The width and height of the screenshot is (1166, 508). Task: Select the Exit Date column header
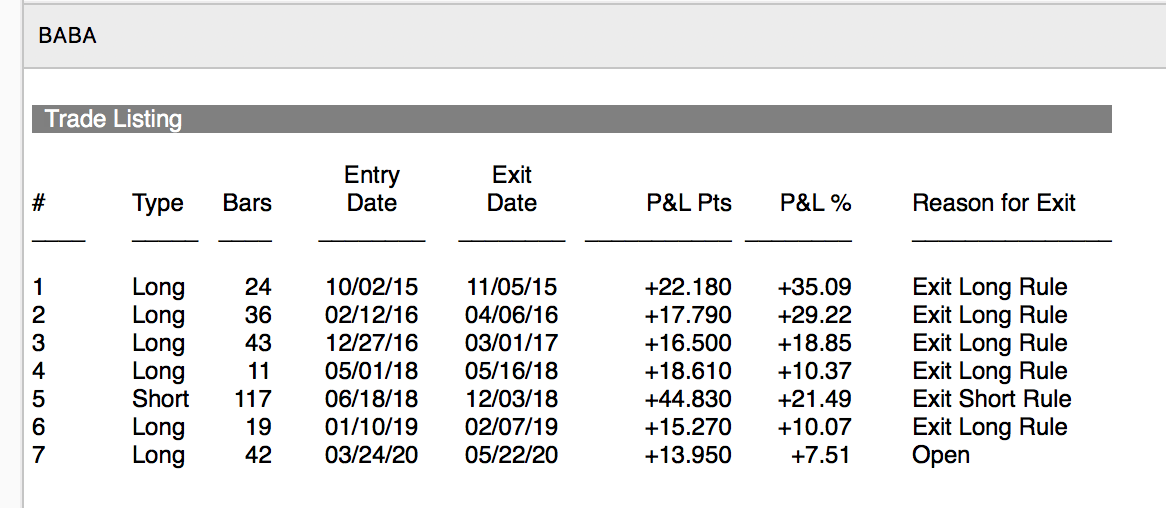tap(512, 189)
